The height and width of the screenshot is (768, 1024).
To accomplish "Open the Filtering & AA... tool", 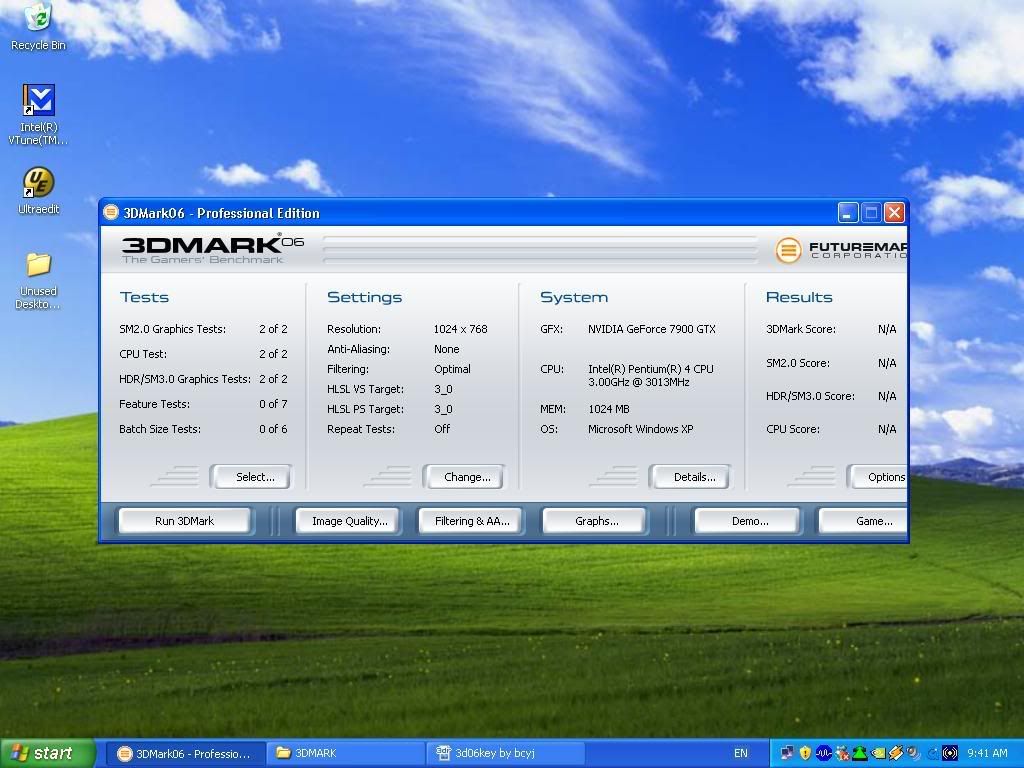I will point(472,521).
